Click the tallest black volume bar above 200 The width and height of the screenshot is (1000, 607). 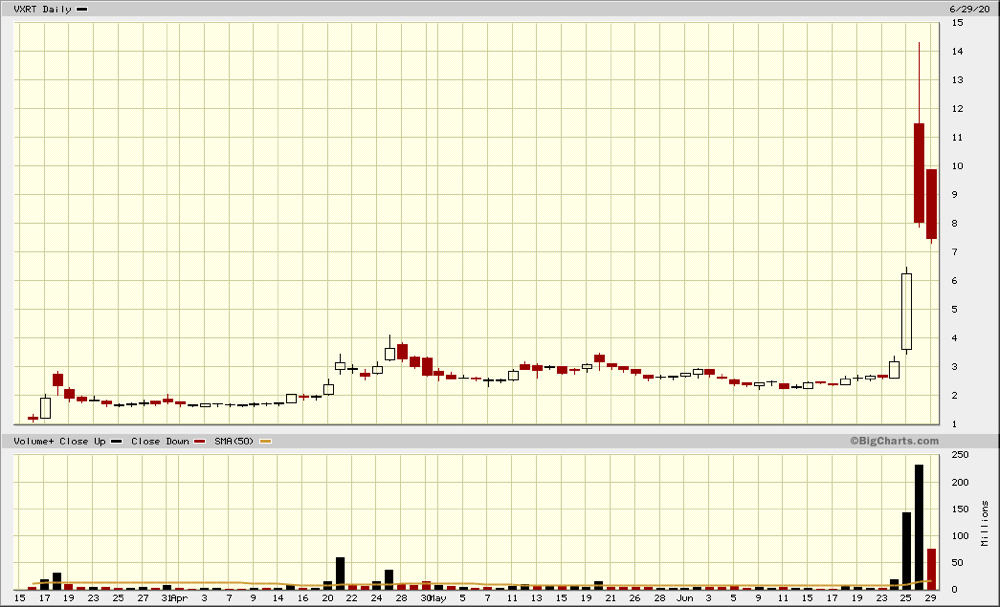click(x=919, y=527)
